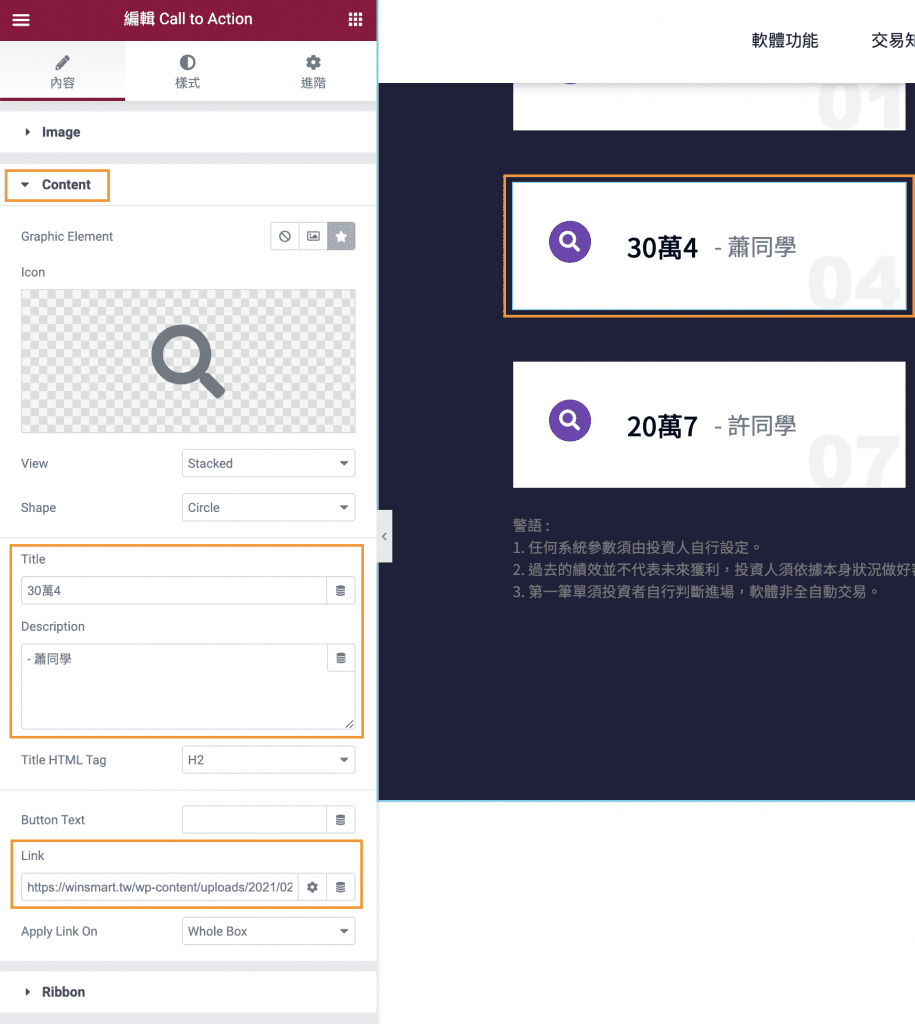Change Title HTML Tag from H2
The width and height of the screenshot is (915, 1024).
tap(267, 760)
